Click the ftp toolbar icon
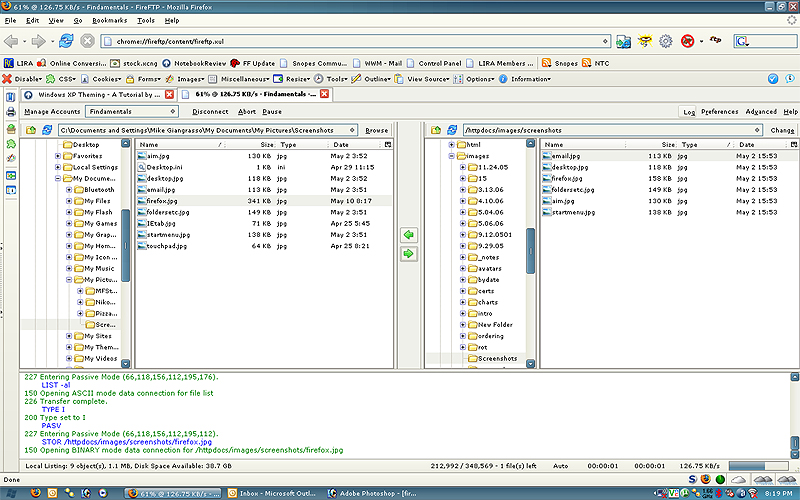The width and height of the screenshot is (800, 500). (x=715, y=40)
